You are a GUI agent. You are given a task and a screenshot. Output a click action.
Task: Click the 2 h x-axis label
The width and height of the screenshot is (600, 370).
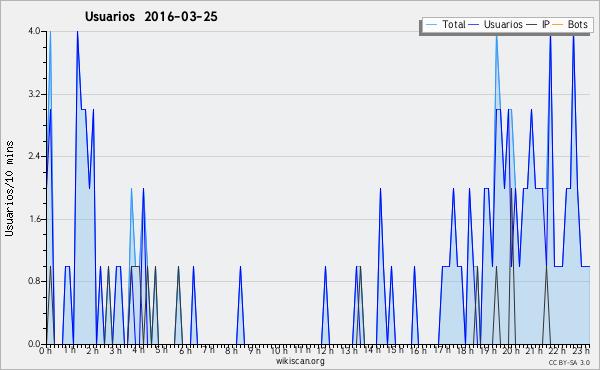tap(92, 350)
